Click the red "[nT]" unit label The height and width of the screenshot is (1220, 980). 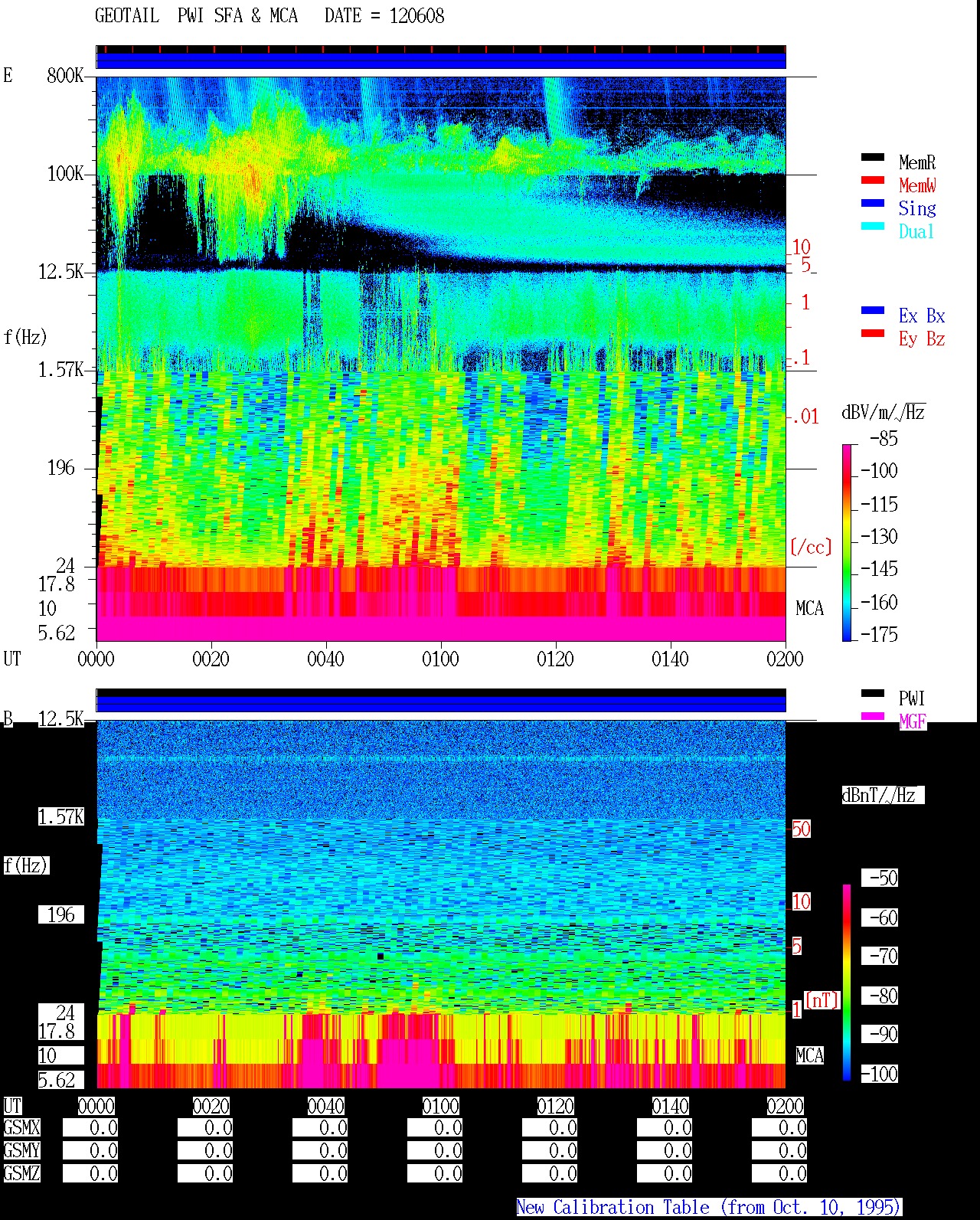[822, 999]
